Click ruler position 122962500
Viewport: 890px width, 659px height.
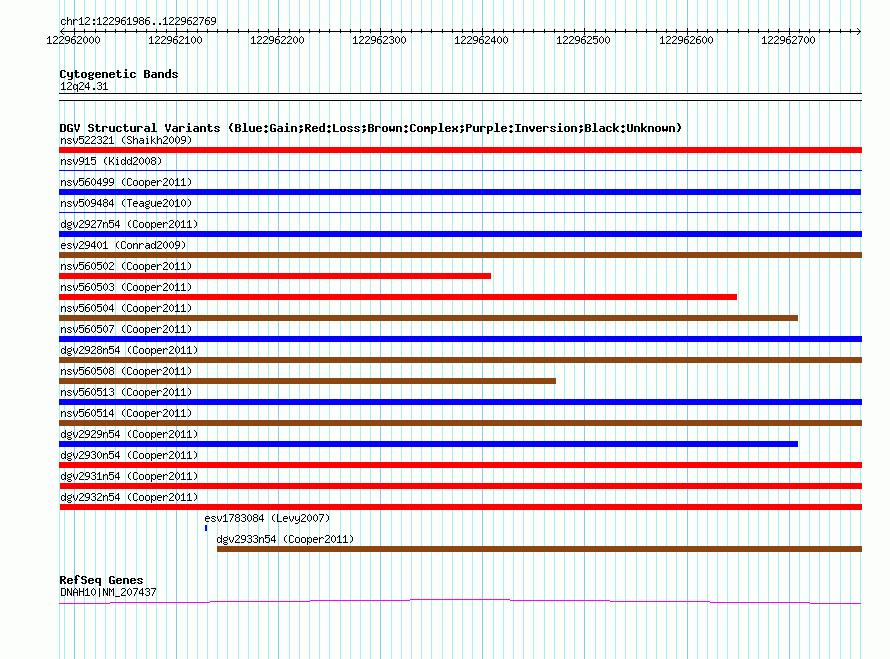click(x=583, y=40)
